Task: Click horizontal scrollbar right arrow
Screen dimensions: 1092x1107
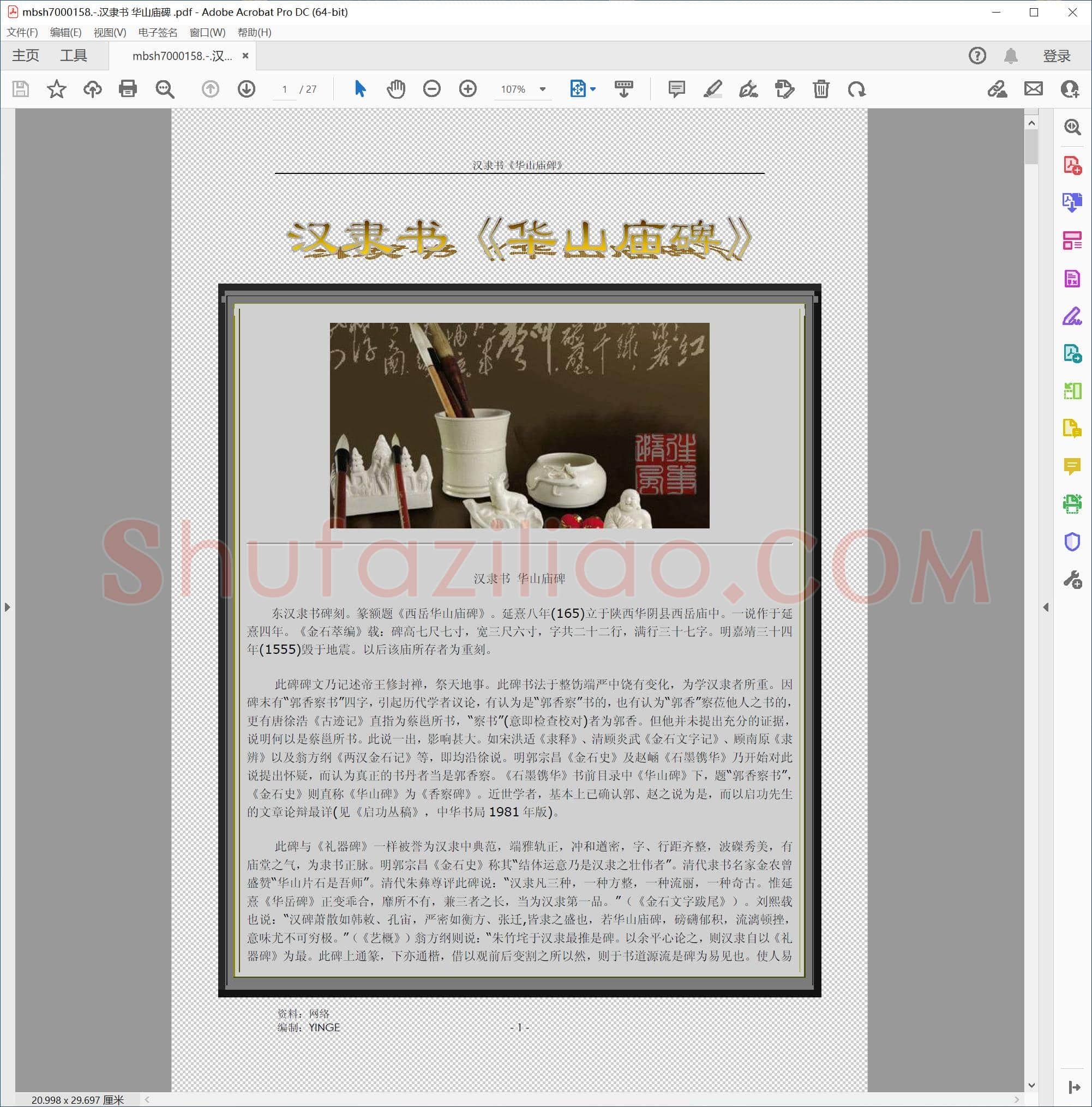Action: [1017, 1099]
